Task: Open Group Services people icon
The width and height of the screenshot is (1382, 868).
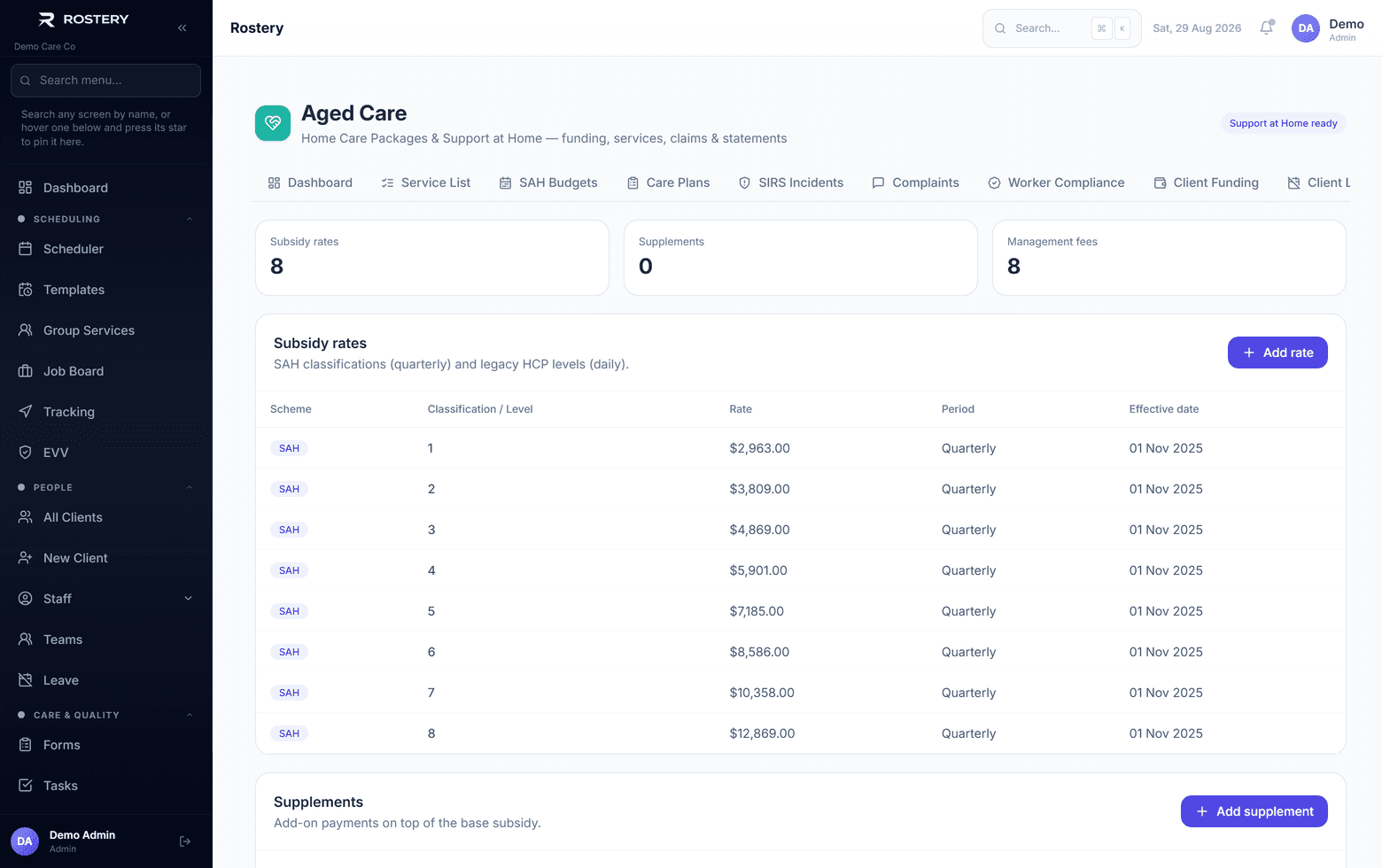Action: 26,330
